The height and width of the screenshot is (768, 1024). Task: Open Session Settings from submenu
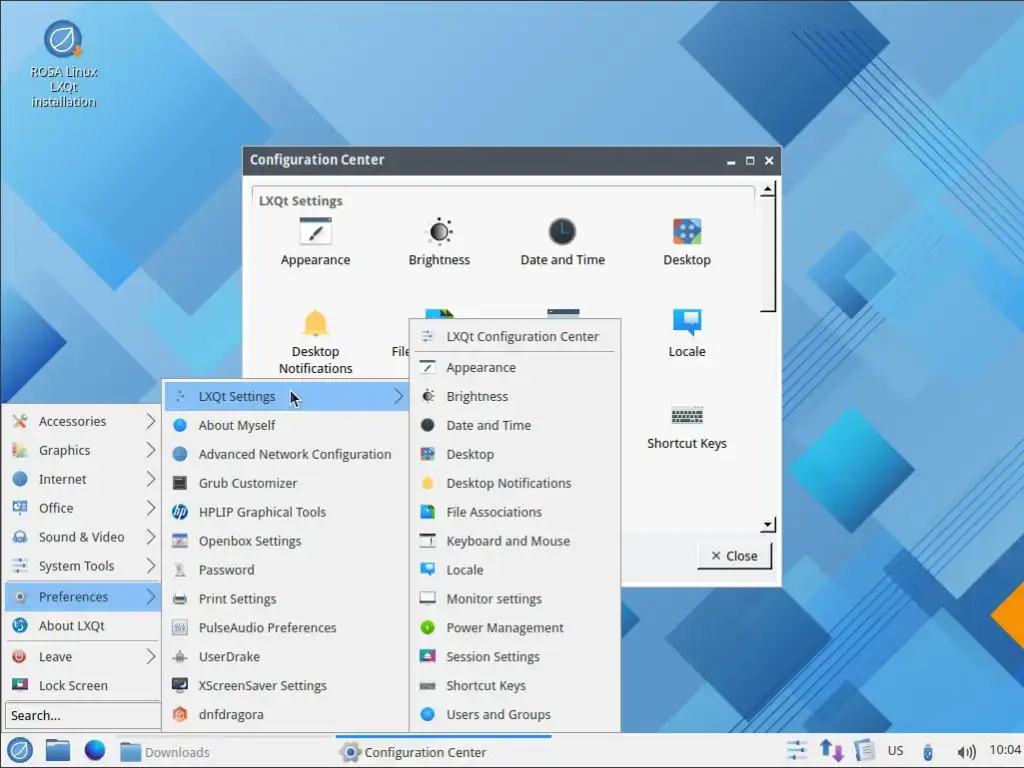tap(515, 656)
